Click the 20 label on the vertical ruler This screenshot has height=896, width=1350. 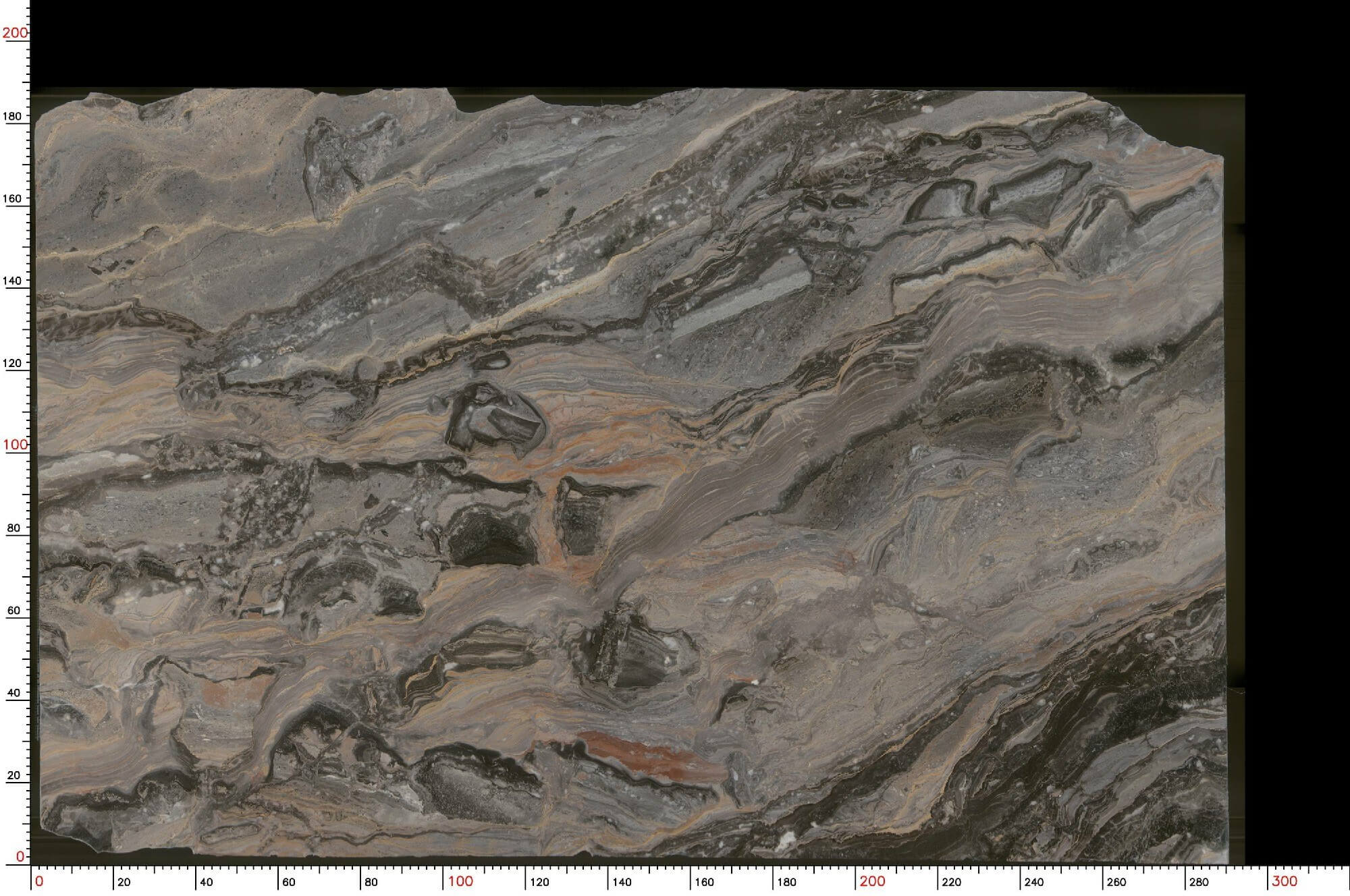coord(13,775)
